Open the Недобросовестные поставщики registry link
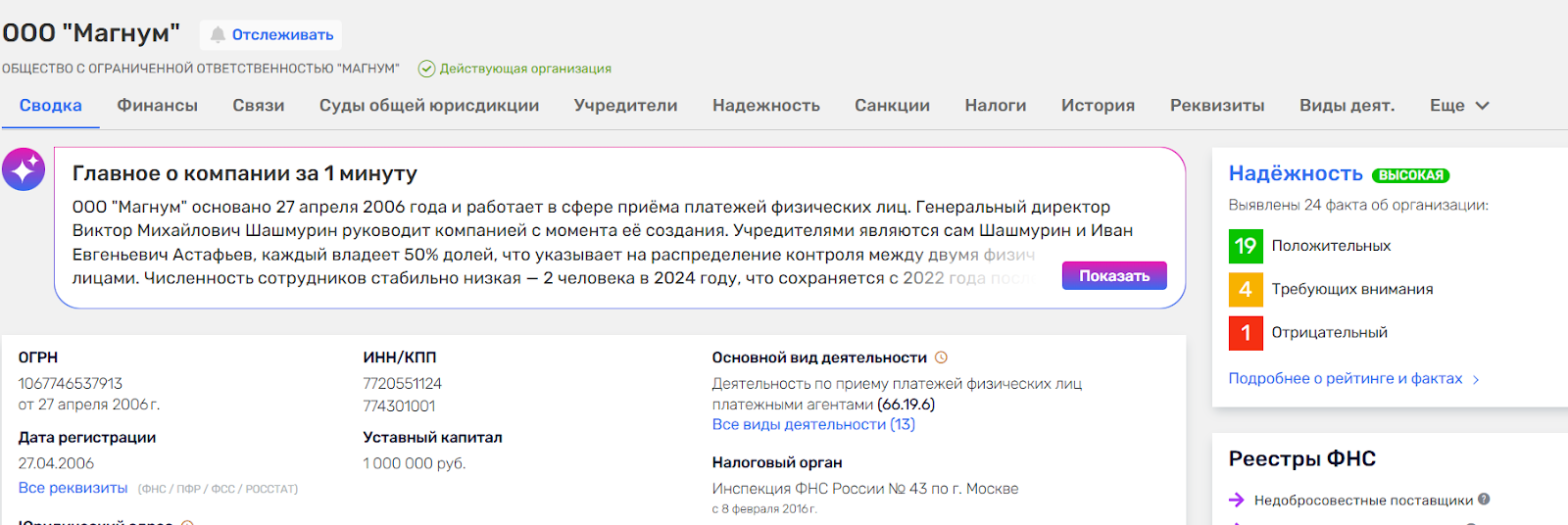1568x525 pixels. pyautogui.click(x=1362, y=501)
